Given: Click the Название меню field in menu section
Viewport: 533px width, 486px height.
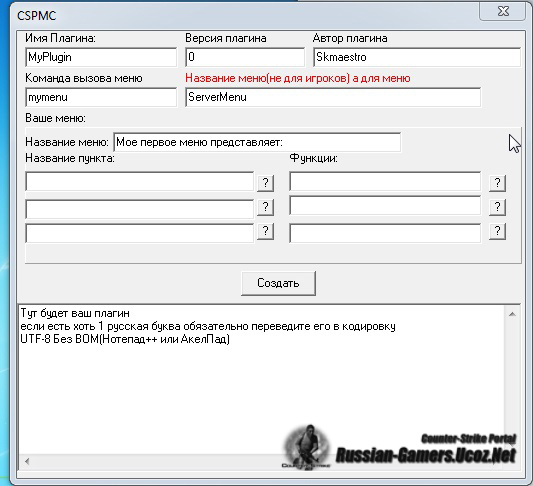Looking at the screenshot, I should pos(257,142).
